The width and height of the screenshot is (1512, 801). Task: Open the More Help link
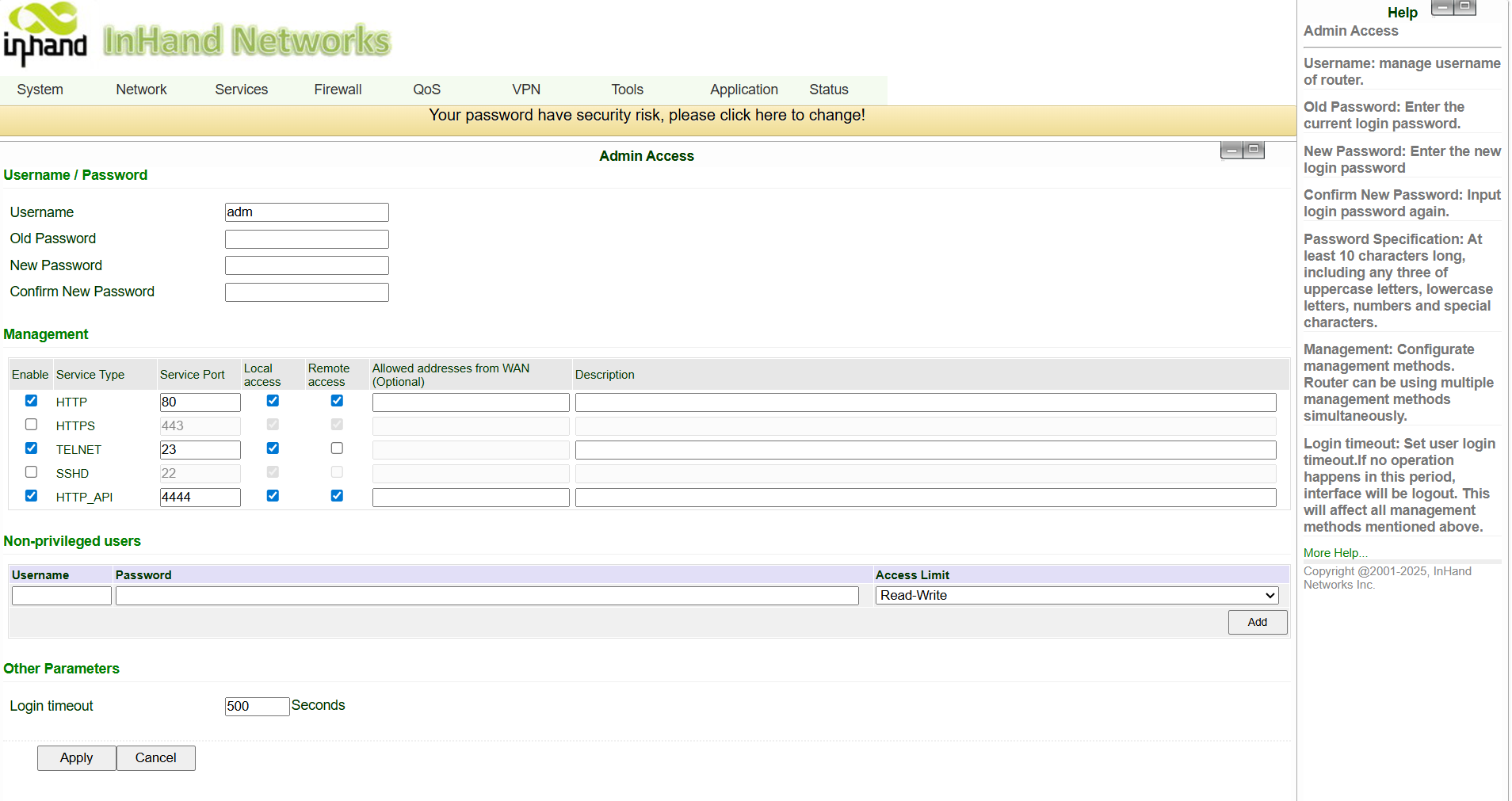coord(1335,553)
